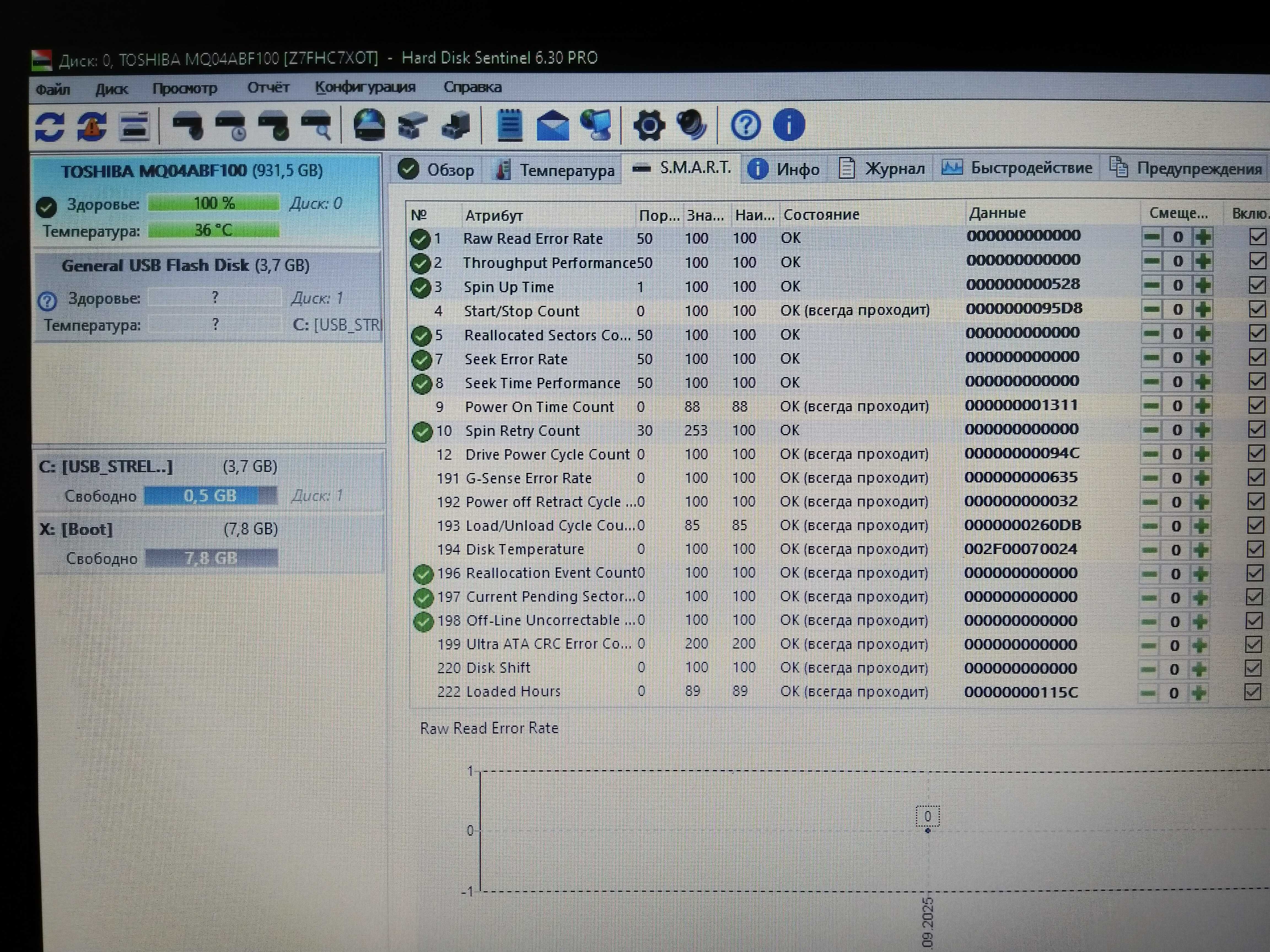Screen dimensions: 1270x952
Task: Click the status check icon for Reallocated Sectors Count
Action: pos(421,336)
